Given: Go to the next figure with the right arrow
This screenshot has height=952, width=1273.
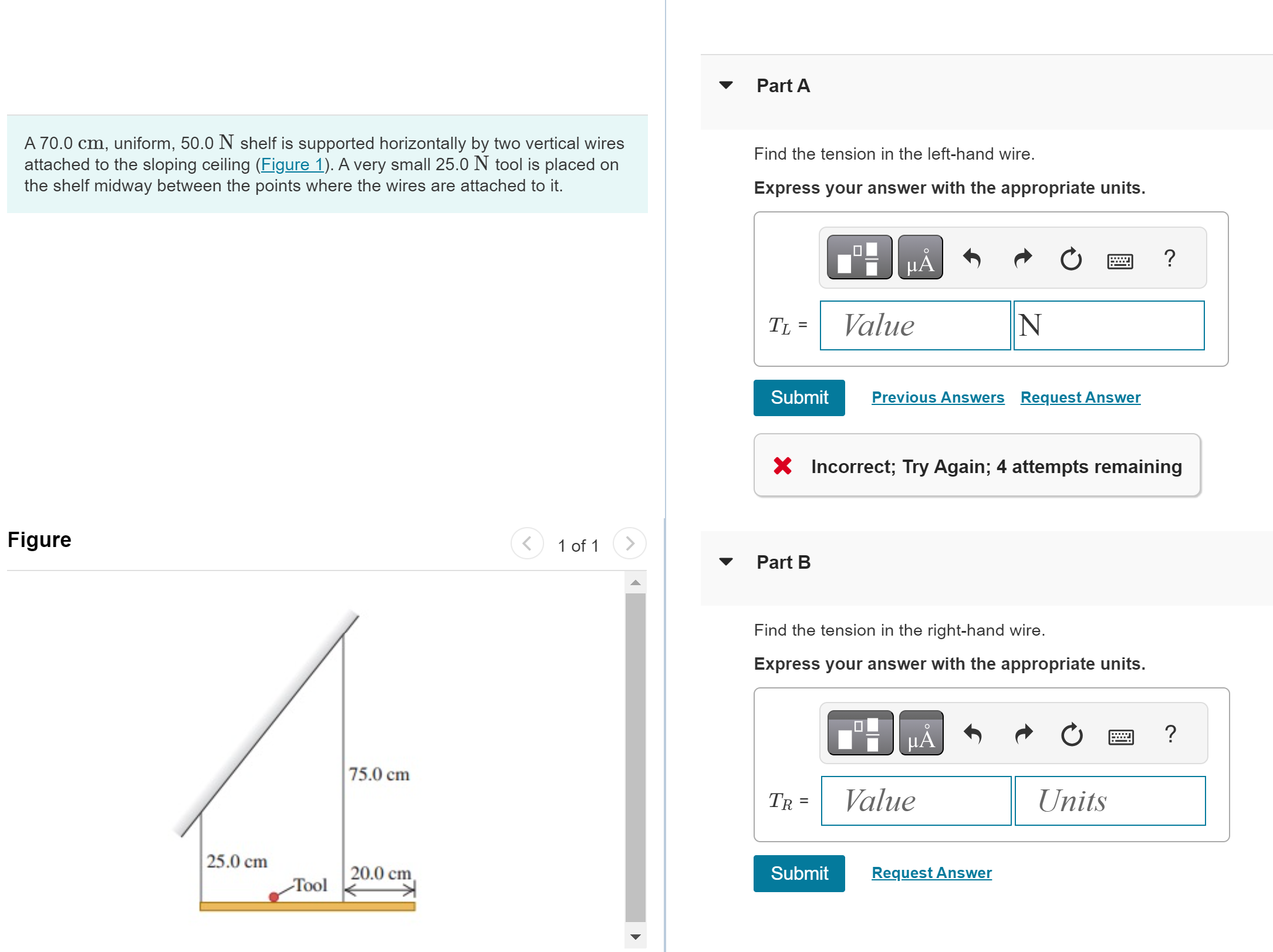Looking at the screenshot, I should 629,543.
